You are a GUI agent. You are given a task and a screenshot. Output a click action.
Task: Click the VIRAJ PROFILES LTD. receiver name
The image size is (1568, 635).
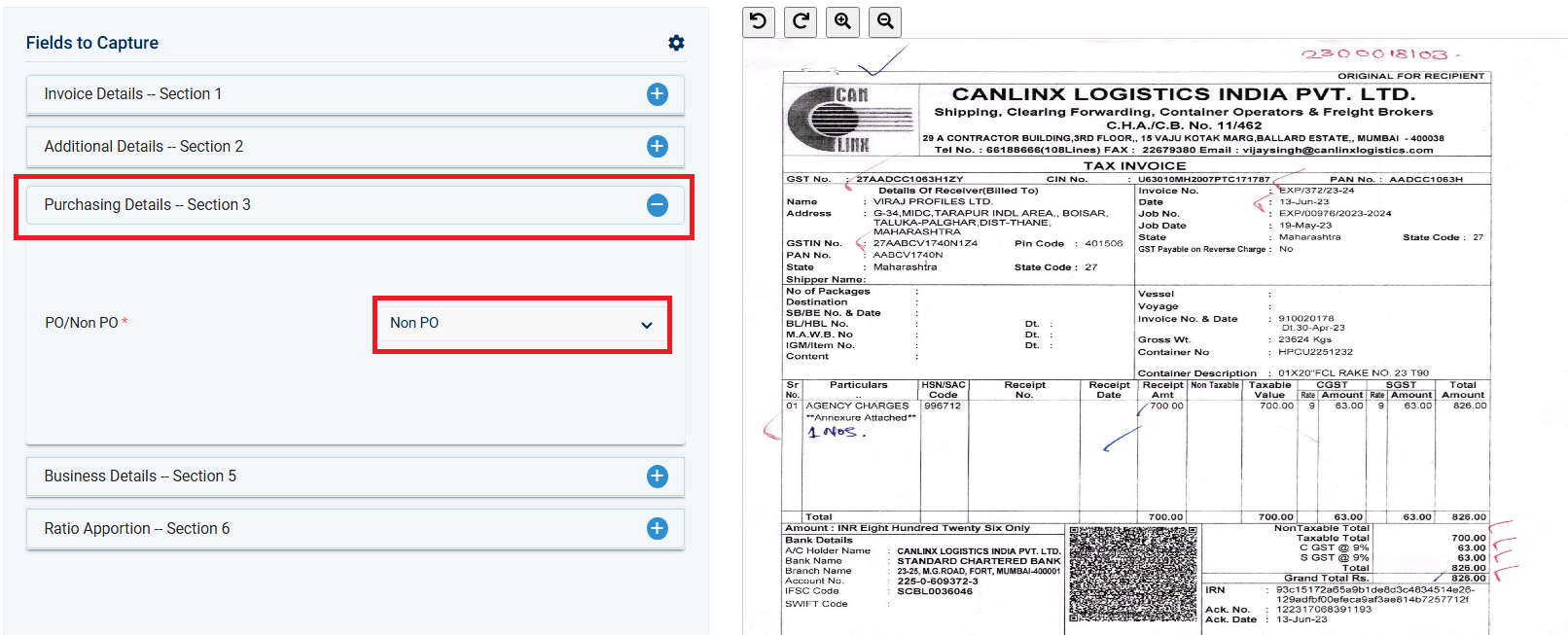(x=933, y=201)
